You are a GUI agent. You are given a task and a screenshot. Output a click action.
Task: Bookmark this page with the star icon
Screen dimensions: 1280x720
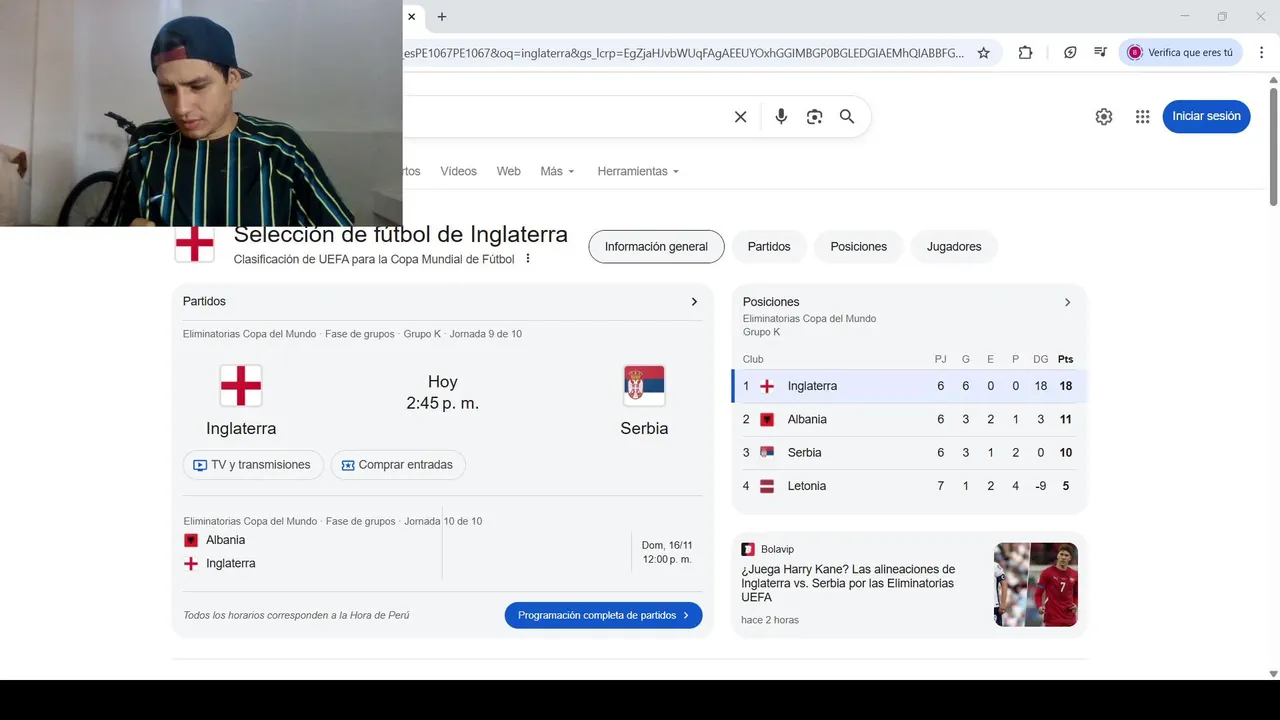pos(984,53)
